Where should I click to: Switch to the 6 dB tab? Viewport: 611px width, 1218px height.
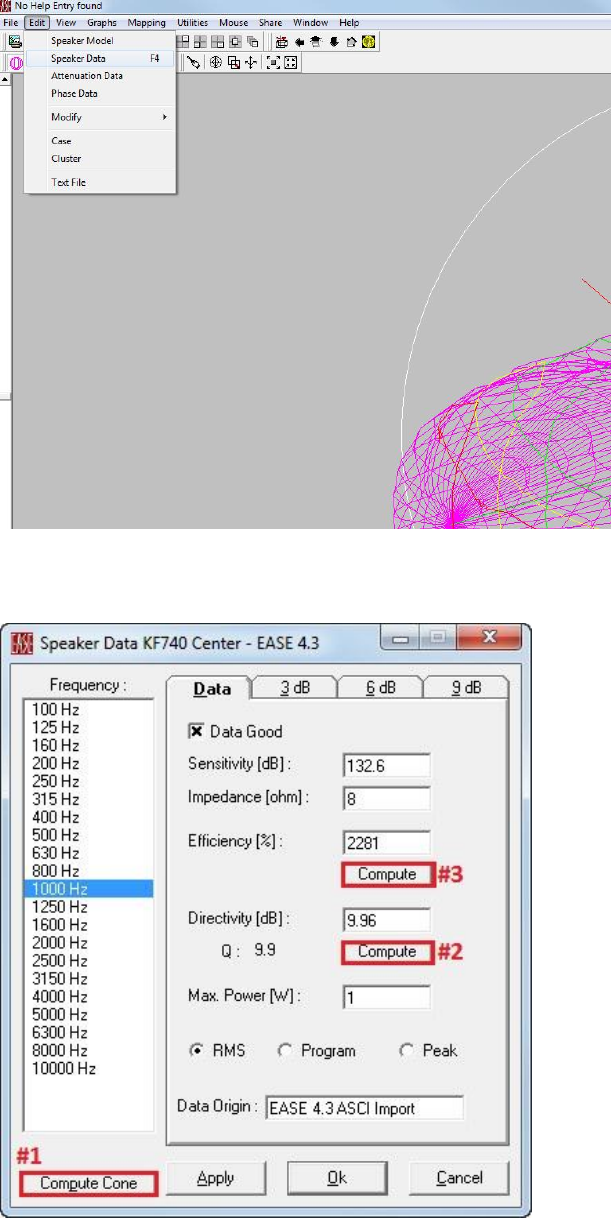(380, 688)
